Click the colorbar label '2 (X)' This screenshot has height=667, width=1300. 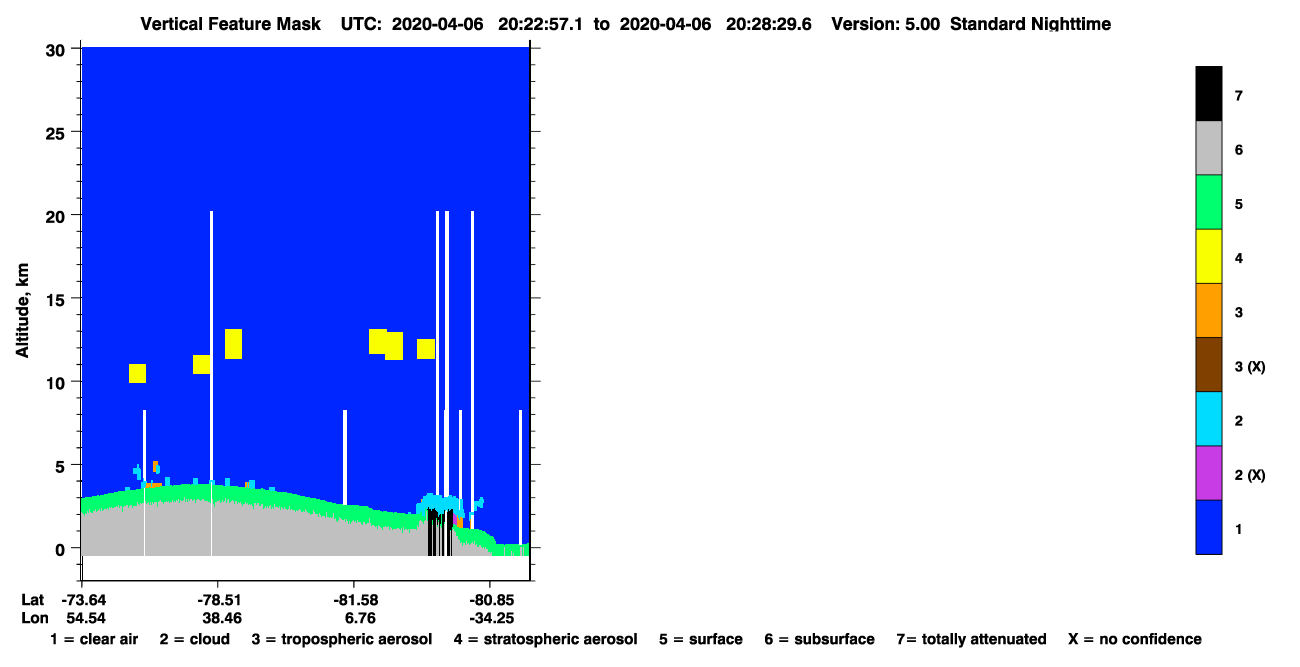[1250, 474]
